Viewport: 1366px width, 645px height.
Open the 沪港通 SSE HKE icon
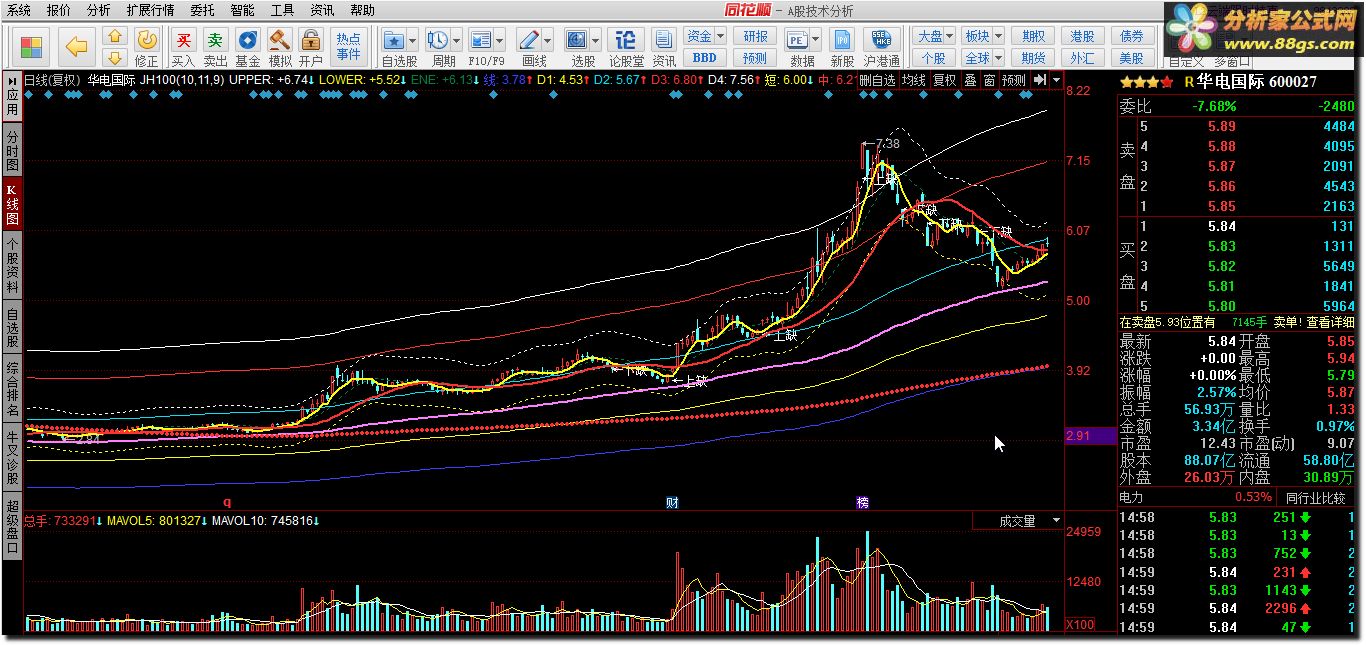click(x=881, y=47)
